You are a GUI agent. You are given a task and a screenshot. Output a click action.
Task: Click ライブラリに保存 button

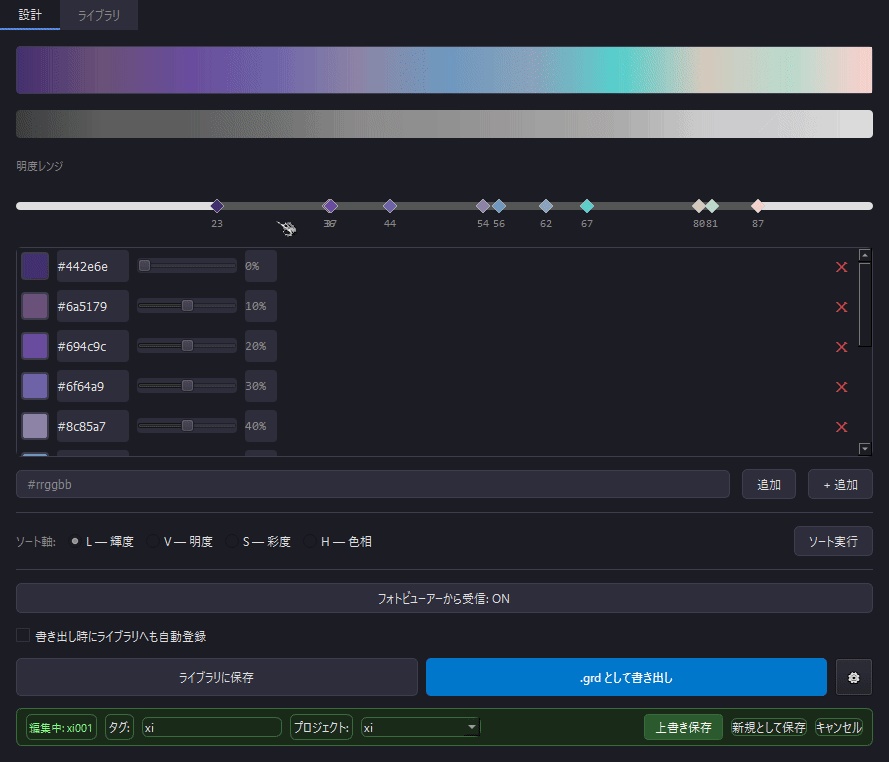[217, 677]
